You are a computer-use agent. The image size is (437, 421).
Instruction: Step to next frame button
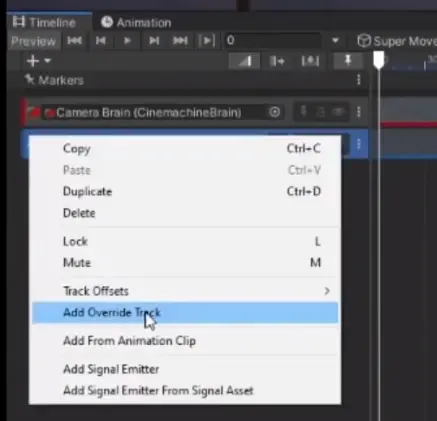[154, 41]
